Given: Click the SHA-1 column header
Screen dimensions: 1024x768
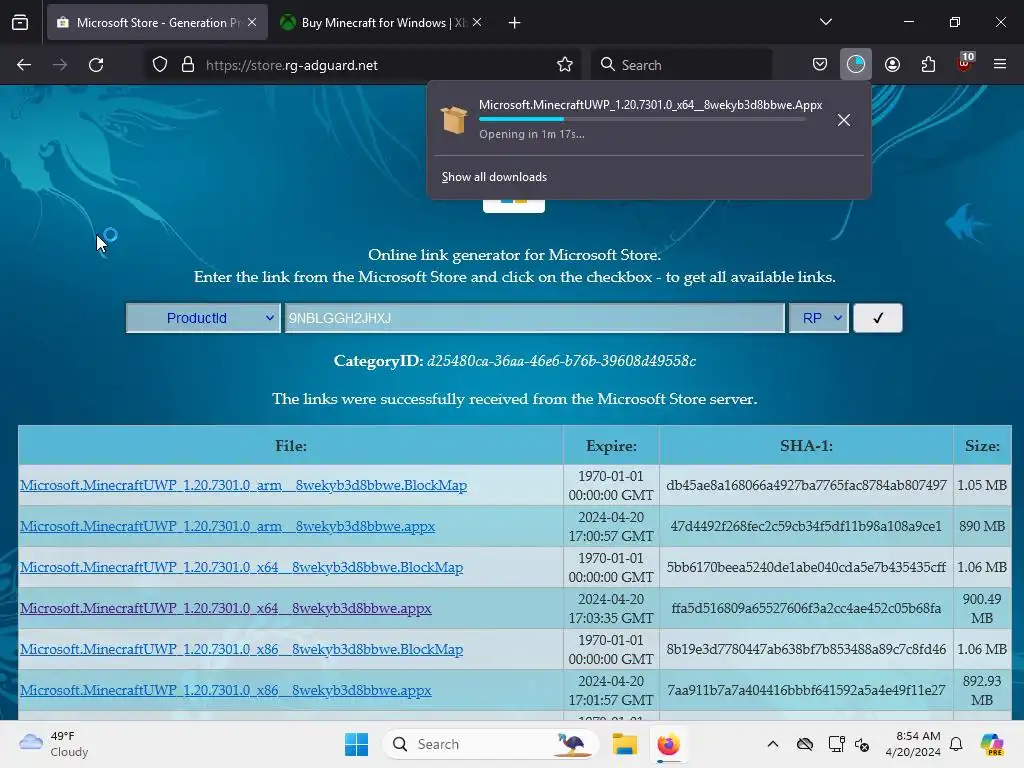Looking at the screenshot, I should pos(807,446).
